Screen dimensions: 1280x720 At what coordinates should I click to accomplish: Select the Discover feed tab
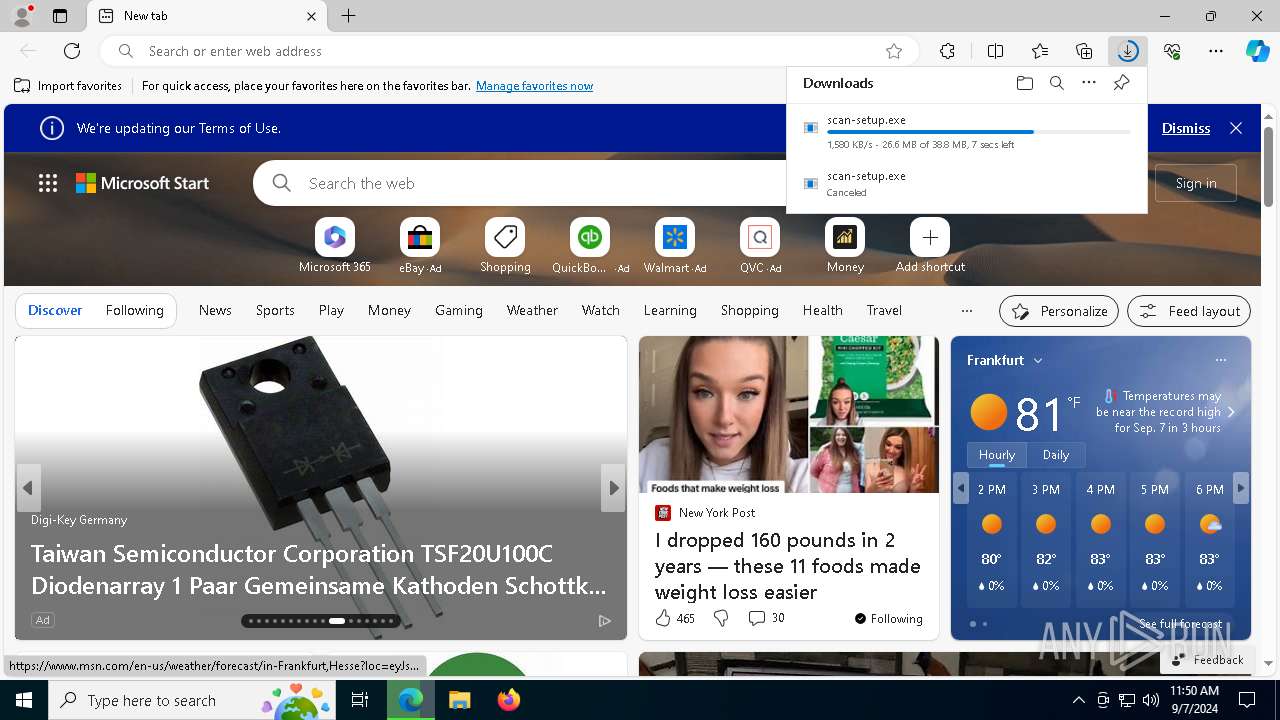(x=55, y=310)
